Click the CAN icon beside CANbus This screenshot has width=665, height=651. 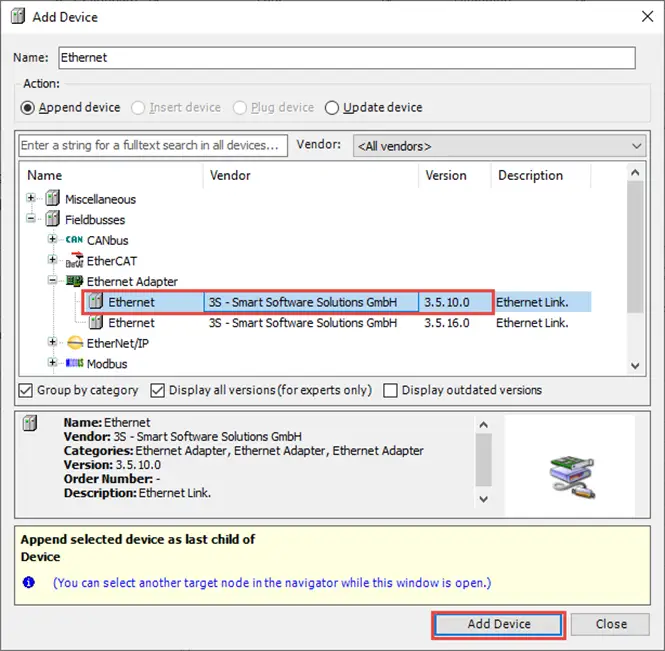coord(74,240)
